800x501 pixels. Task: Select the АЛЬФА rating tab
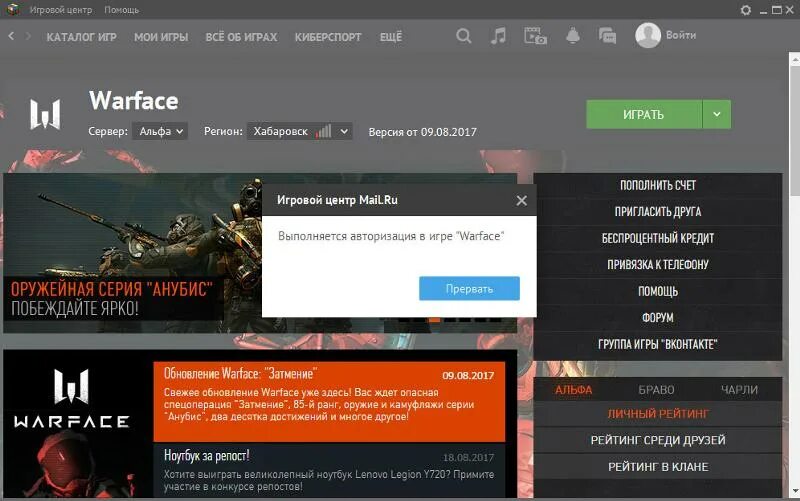coord(573,390)
